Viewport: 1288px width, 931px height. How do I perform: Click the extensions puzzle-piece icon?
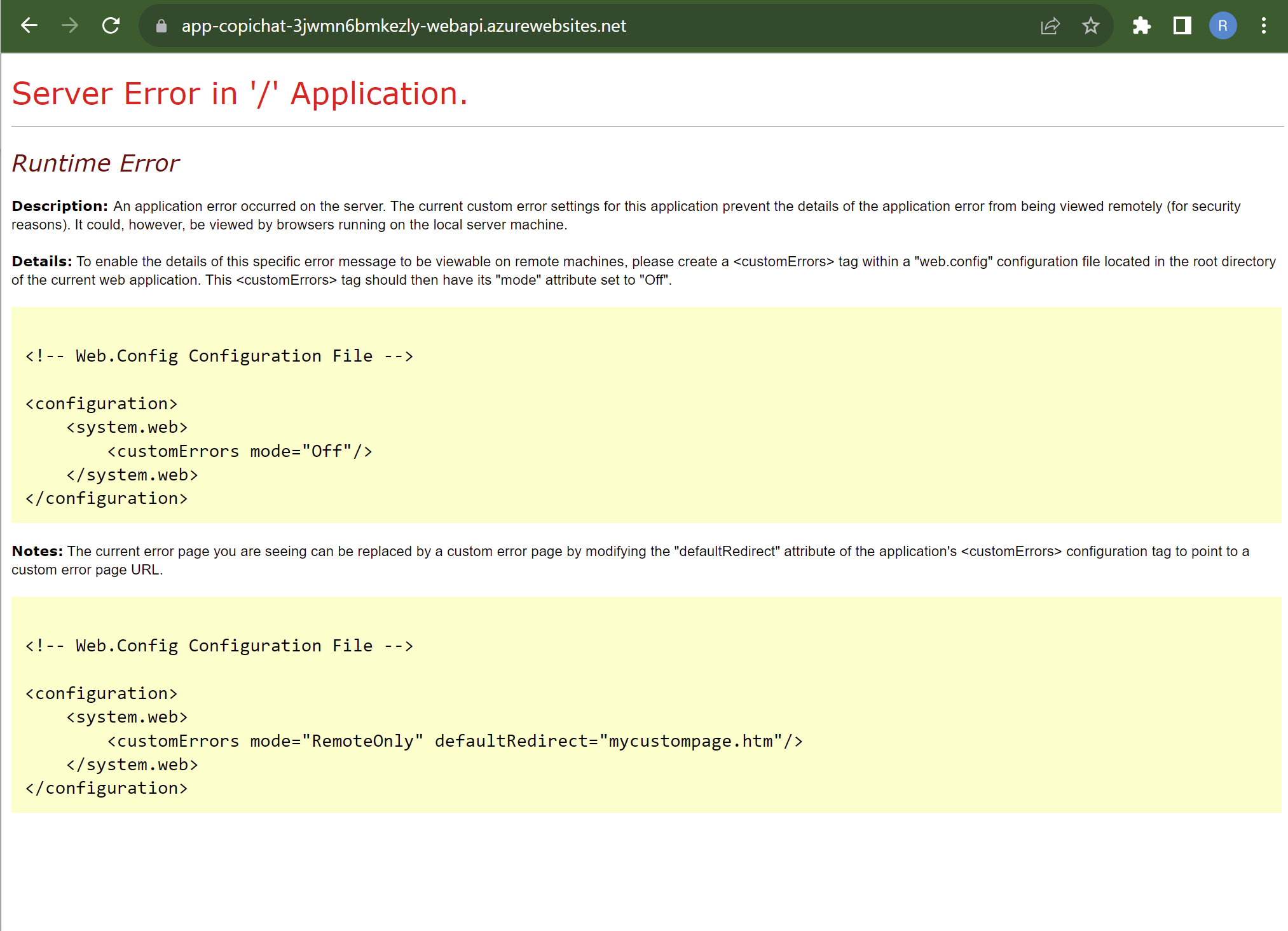pos(1141,26)
